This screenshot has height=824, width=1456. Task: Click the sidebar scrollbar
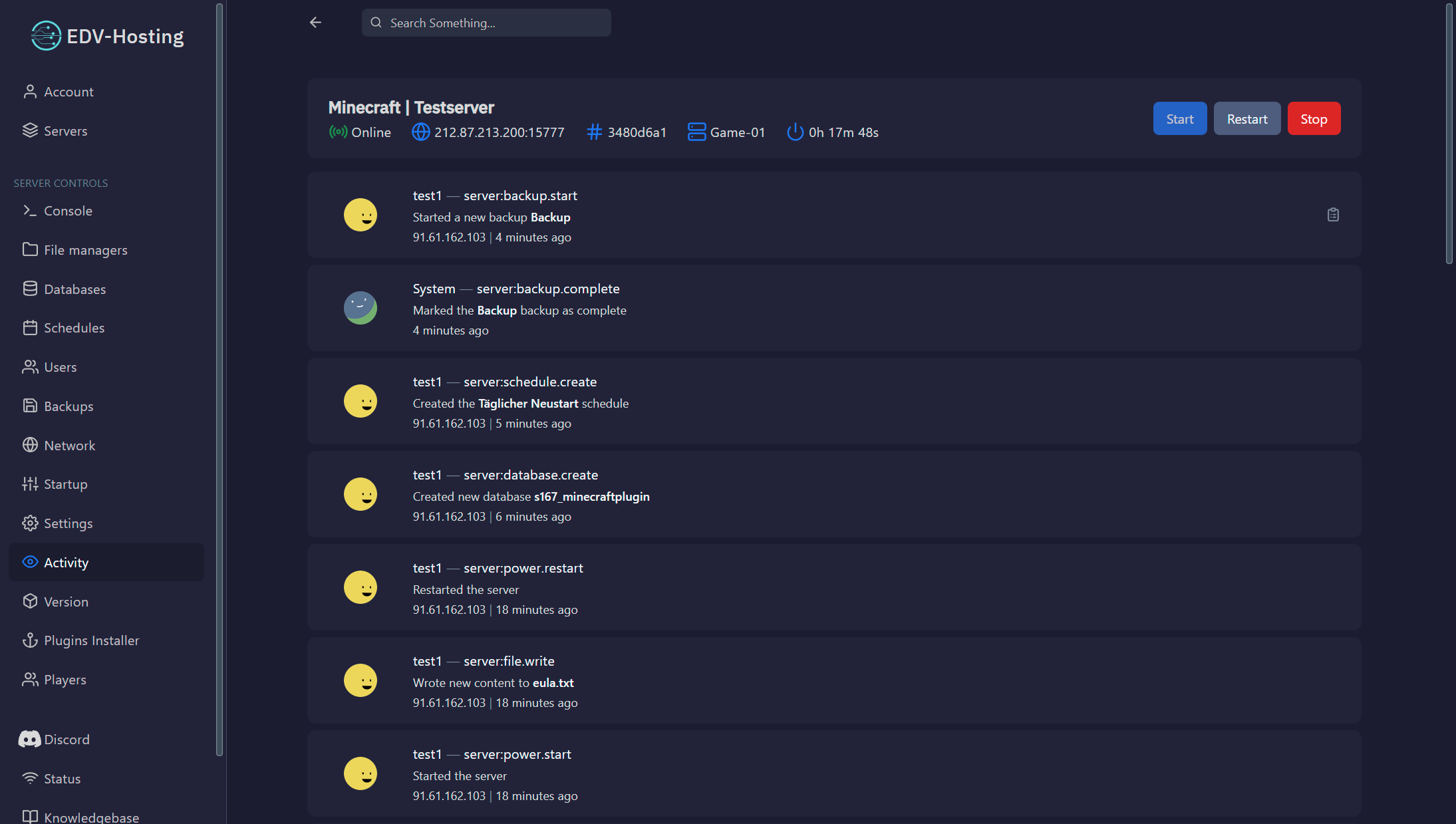[x=219, y=379]
